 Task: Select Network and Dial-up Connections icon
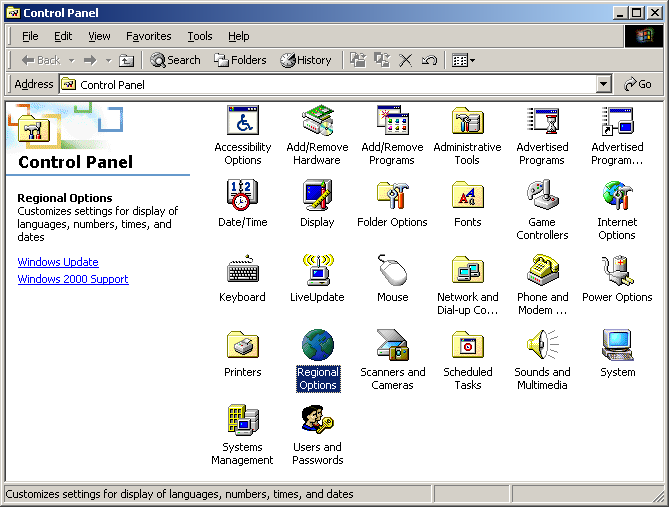click(468, 271)
